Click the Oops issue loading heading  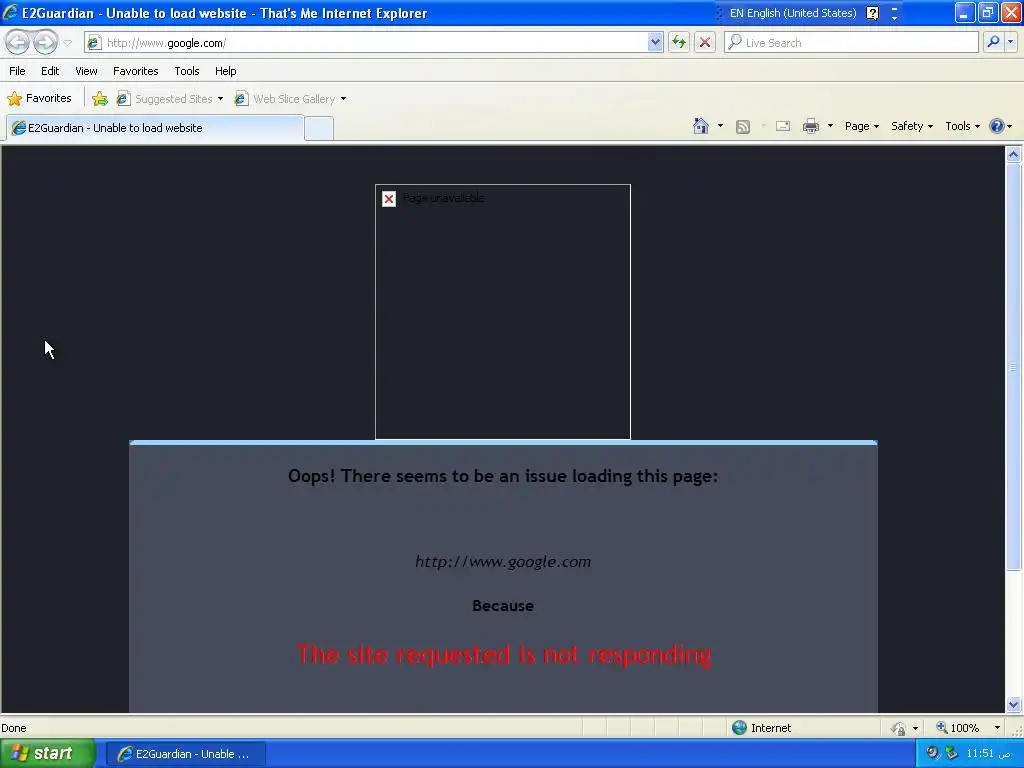coord(503,476)
